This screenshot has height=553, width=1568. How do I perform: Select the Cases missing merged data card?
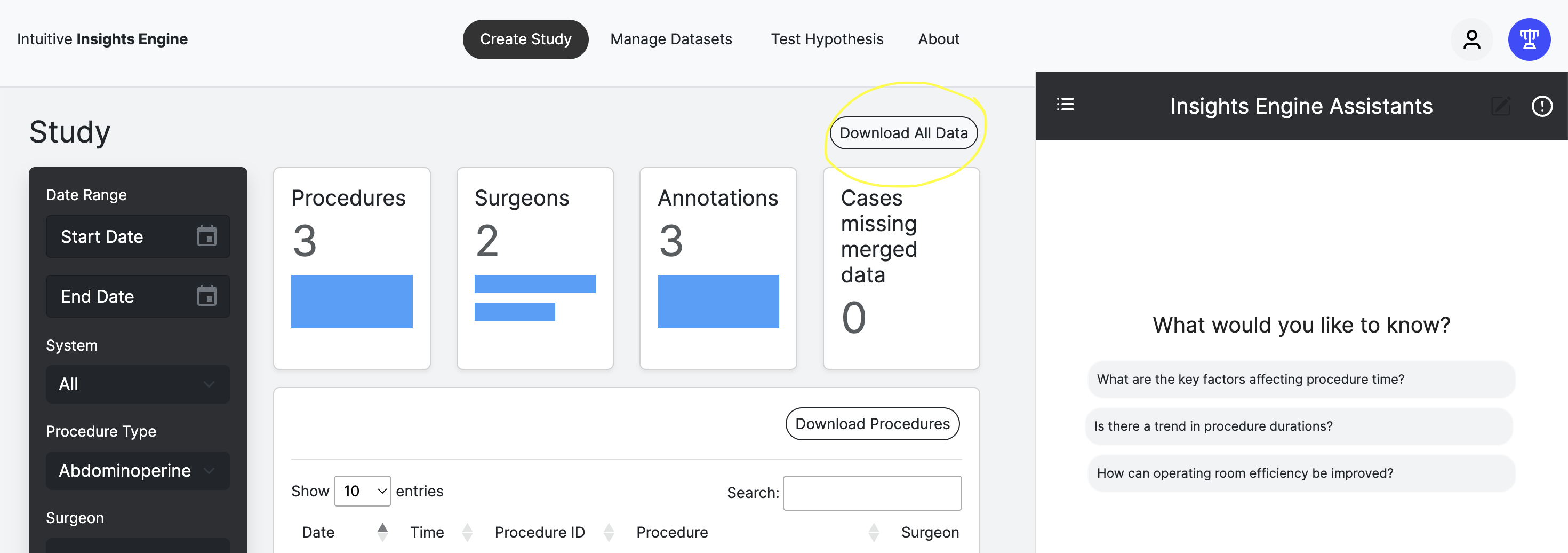(901, 268)
